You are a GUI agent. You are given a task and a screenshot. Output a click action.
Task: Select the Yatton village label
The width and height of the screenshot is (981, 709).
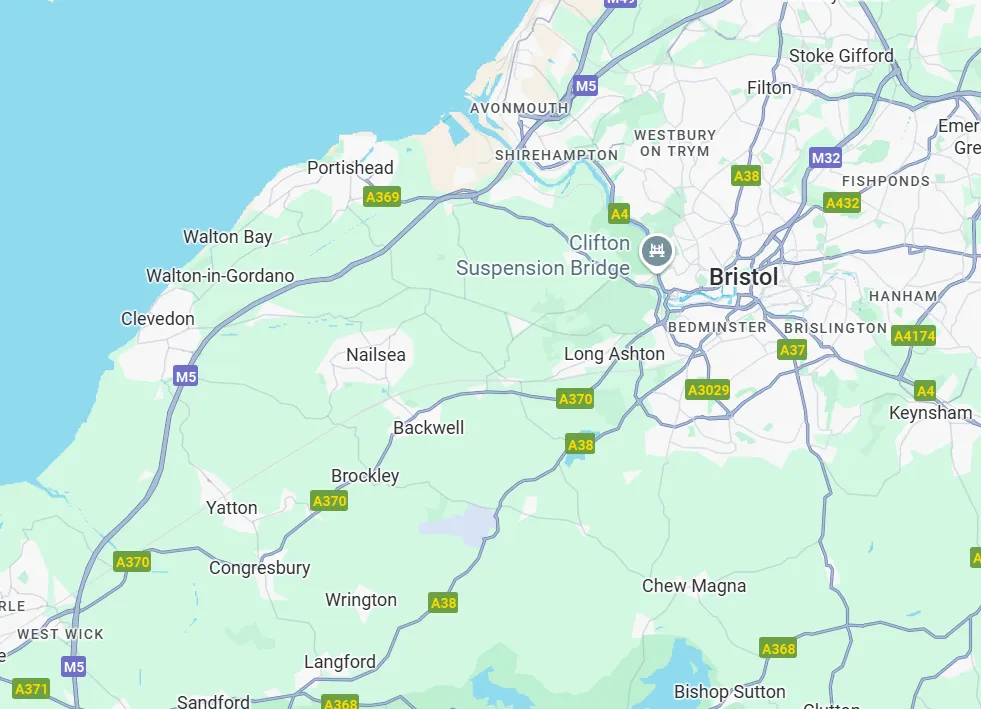[x=231, y=508]
